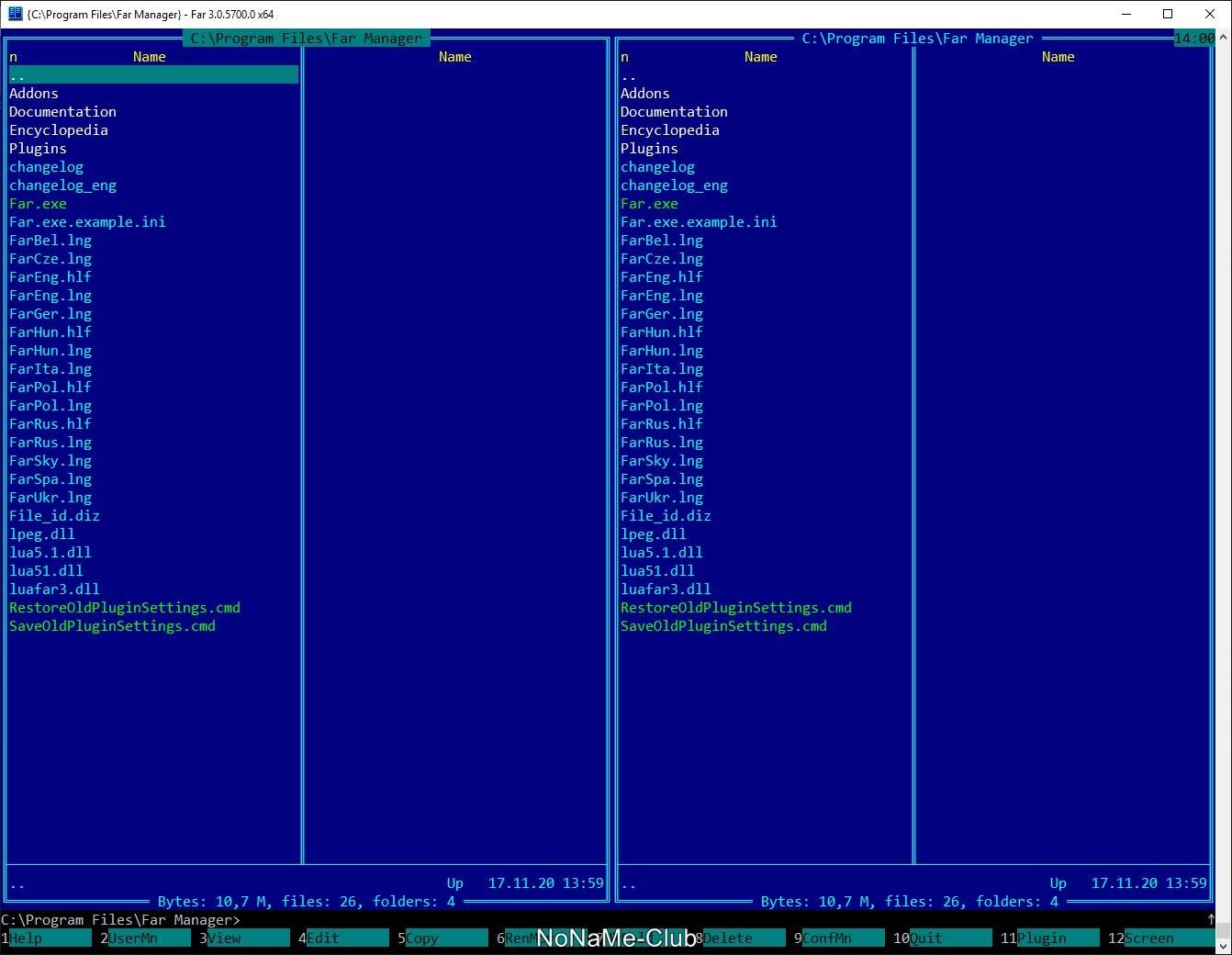Image resolution: width=1232 pixels, height=955 pixels.
Task: Open the 9 ConfMn configuration menu
Action: pos(839,938)
